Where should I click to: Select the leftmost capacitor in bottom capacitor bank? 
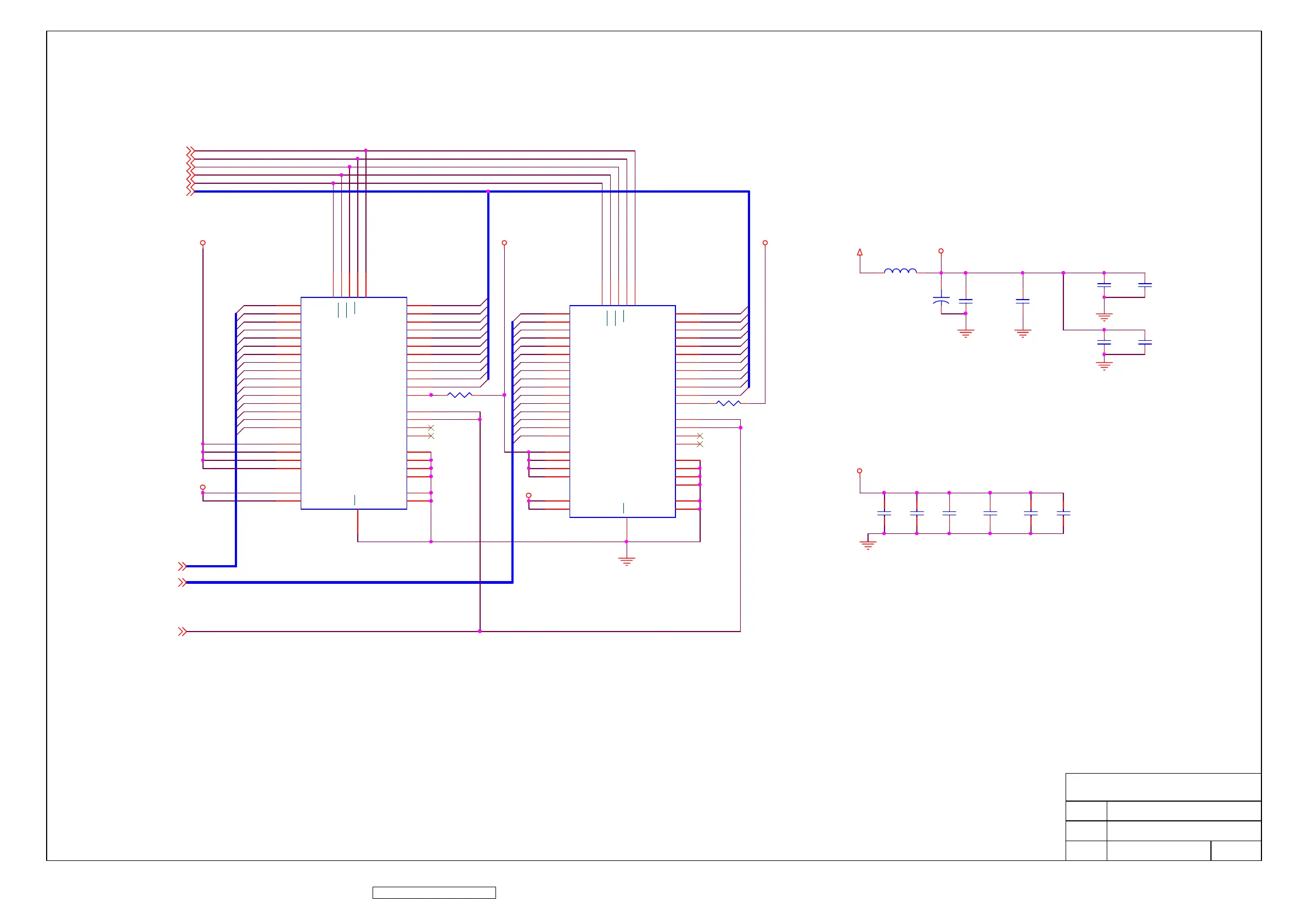point(884,513)
